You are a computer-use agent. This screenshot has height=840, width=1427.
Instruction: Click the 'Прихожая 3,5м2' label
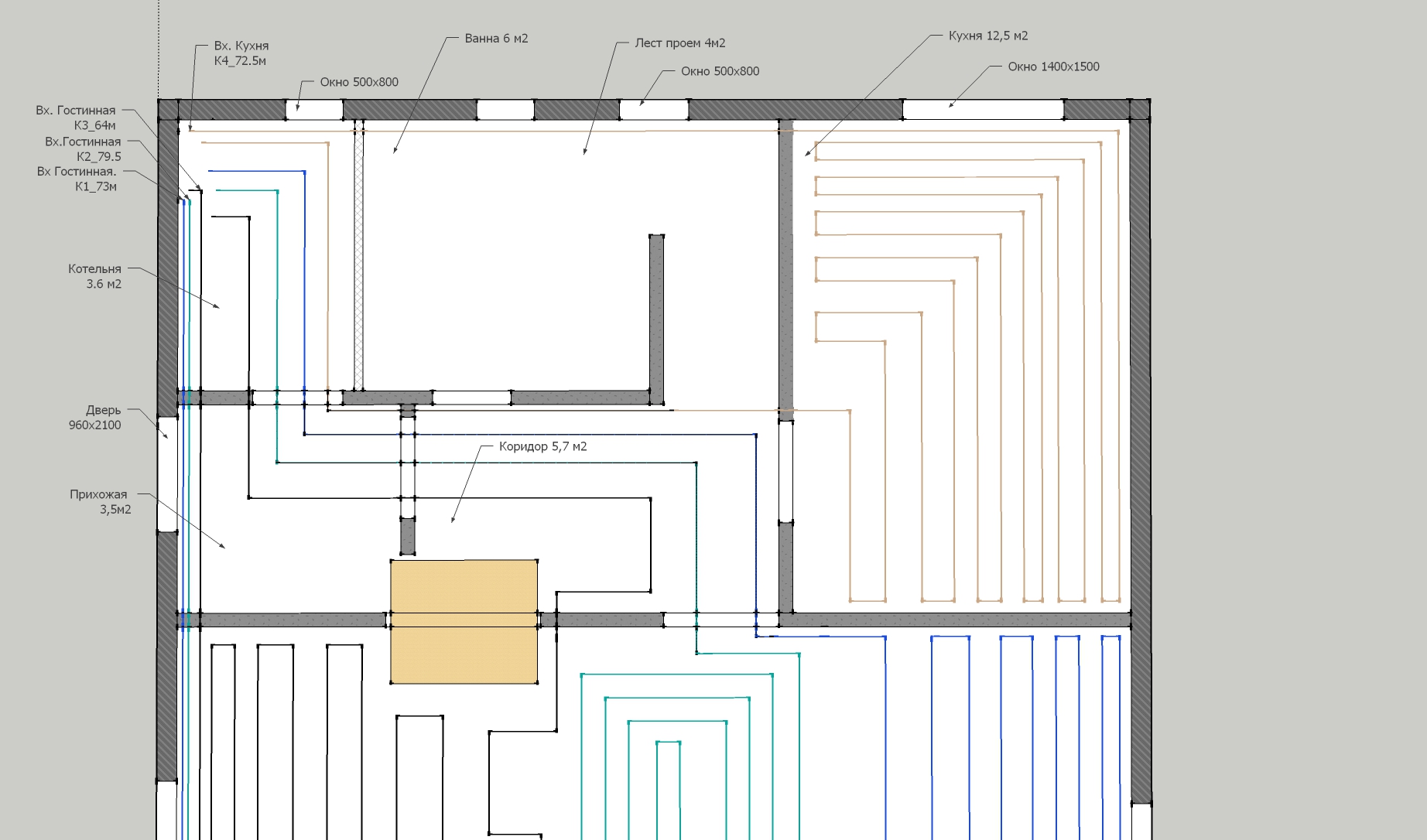click(100, 501)
